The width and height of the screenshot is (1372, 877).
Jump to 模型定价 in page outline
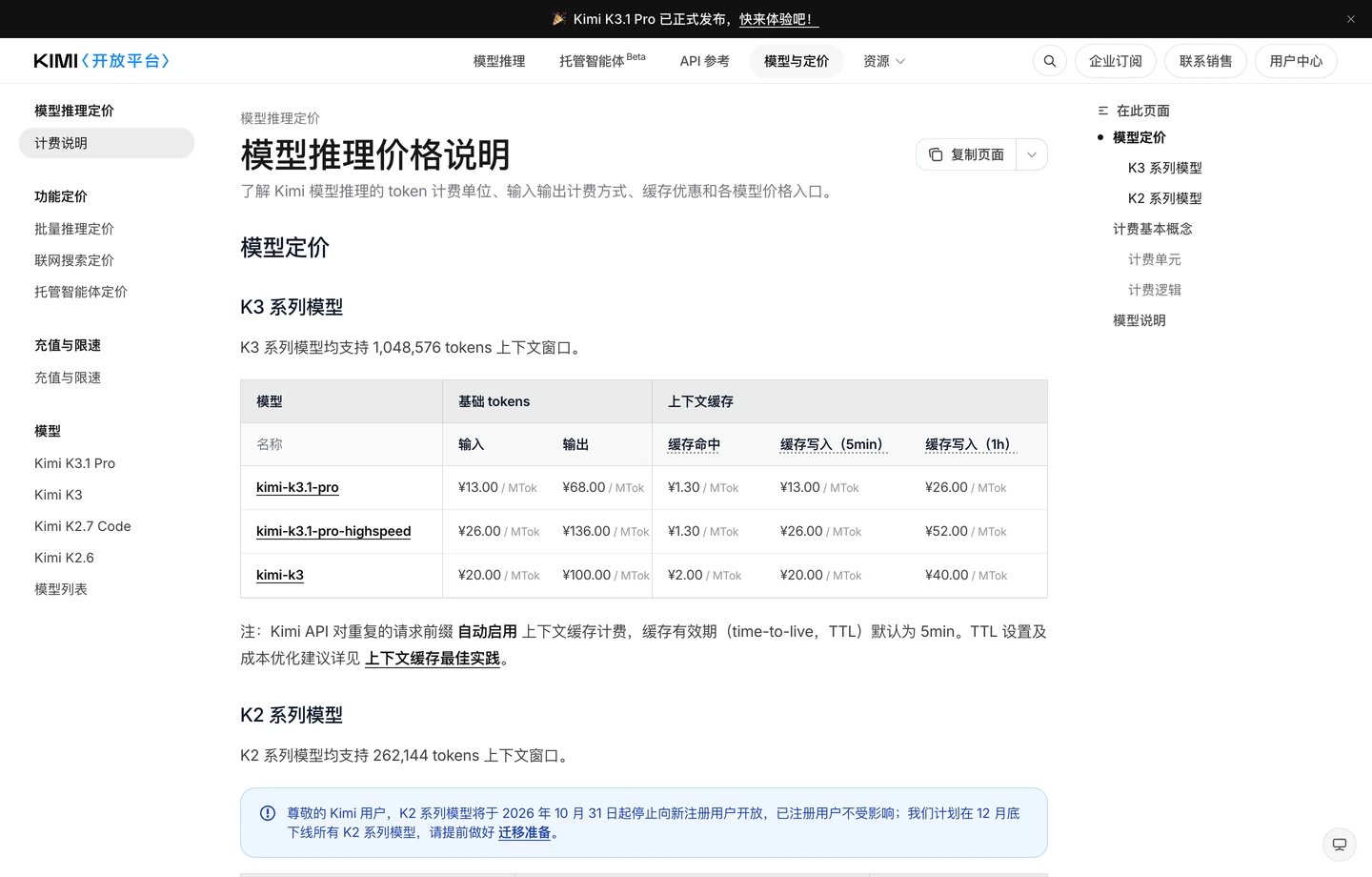(x=1140, y=137)
